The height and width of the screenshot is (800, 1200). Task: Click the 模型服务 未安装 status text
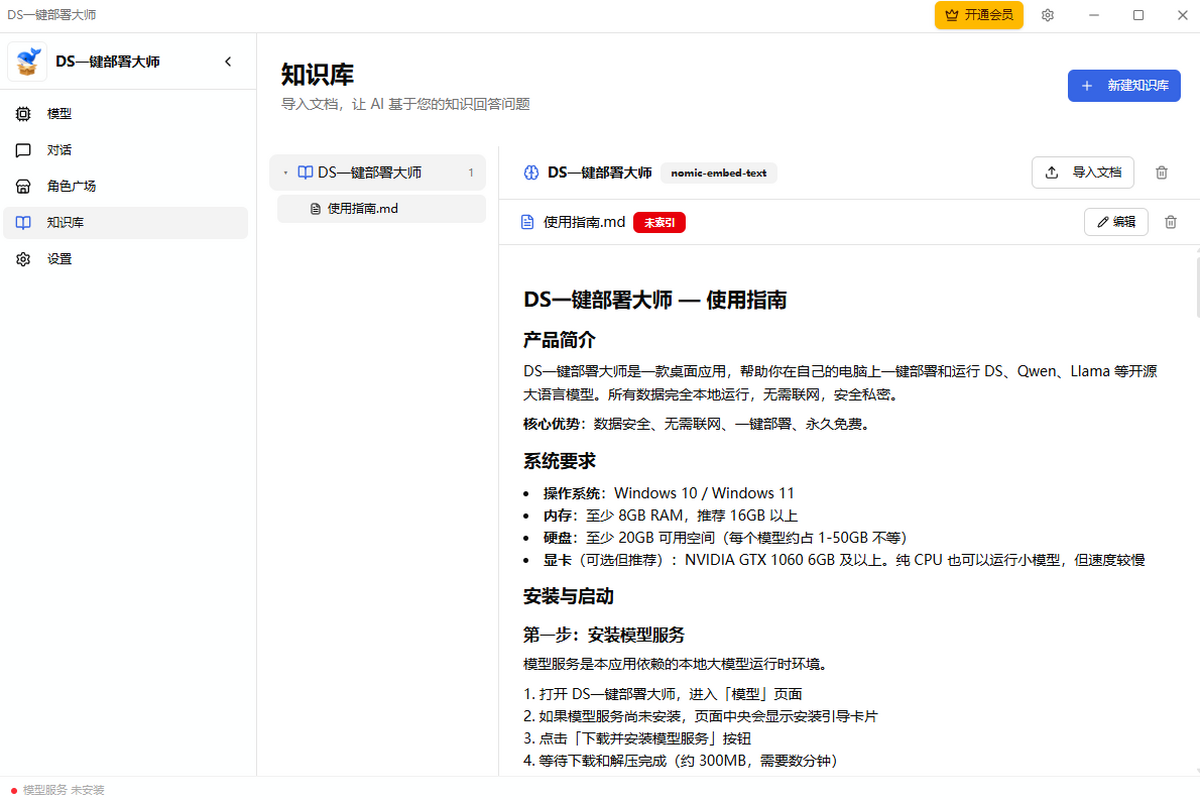pyautogui.click(x=63, y=790)
